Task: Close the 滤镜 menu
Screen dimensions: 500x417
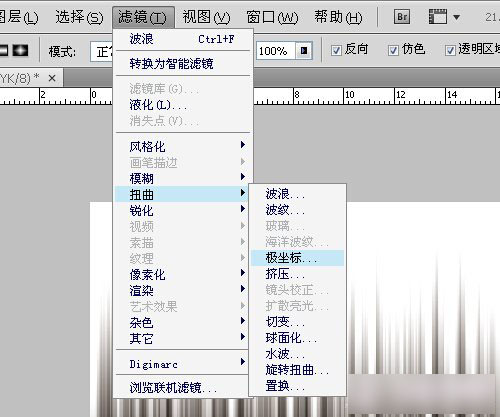Action: point(143,17)
